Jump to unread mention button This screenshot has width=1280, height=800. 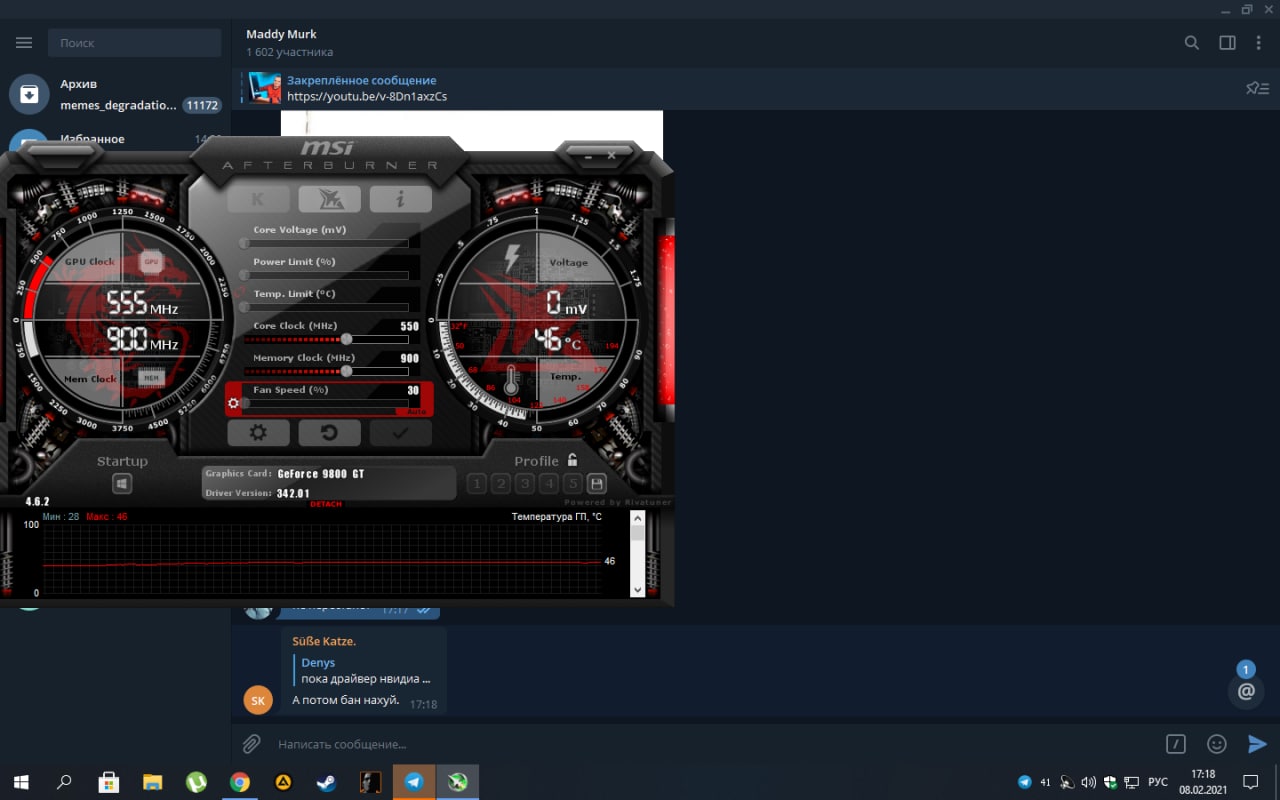pyautogui.click(x=1246, y=690)
